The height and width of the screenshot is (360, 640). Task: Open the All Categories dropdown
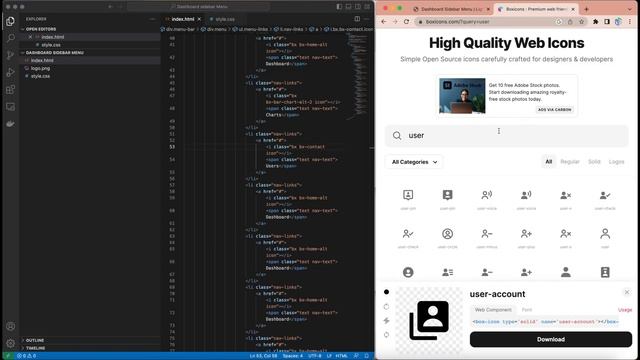pyautogui.click(x=414, y=162)
